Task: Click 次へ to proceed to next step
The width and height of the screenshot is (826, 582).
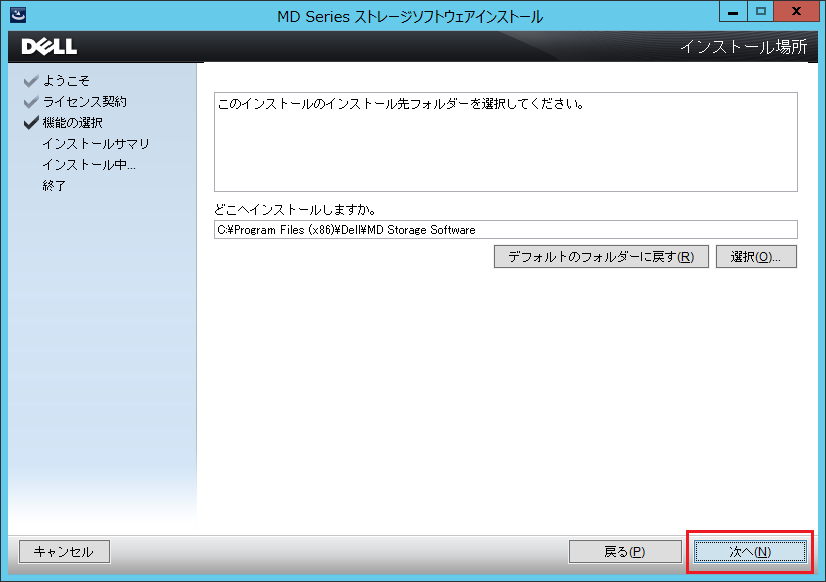Action: [749, 551]
